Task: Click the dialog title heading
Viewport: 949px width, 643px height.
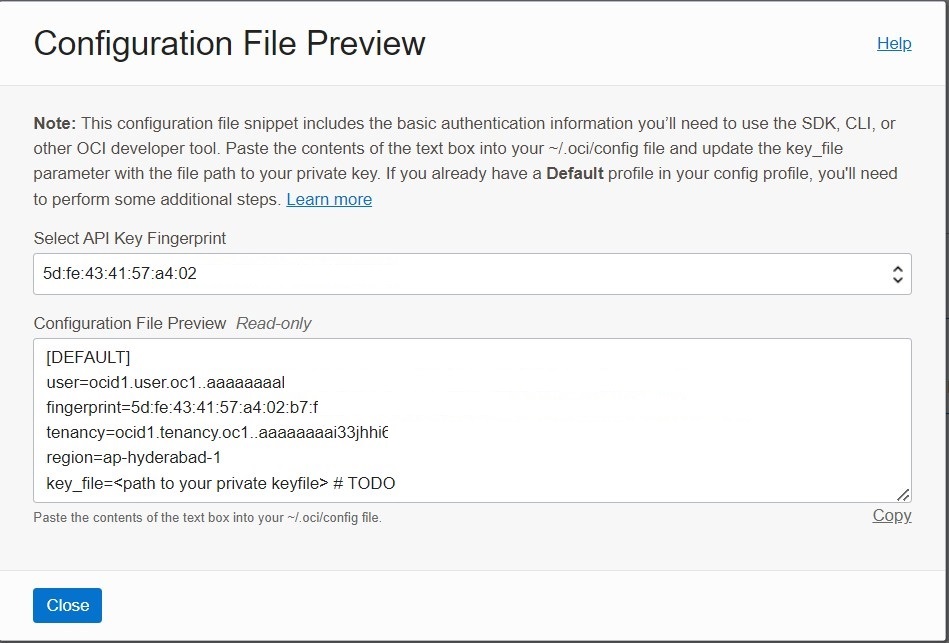Action: point(229,44)
